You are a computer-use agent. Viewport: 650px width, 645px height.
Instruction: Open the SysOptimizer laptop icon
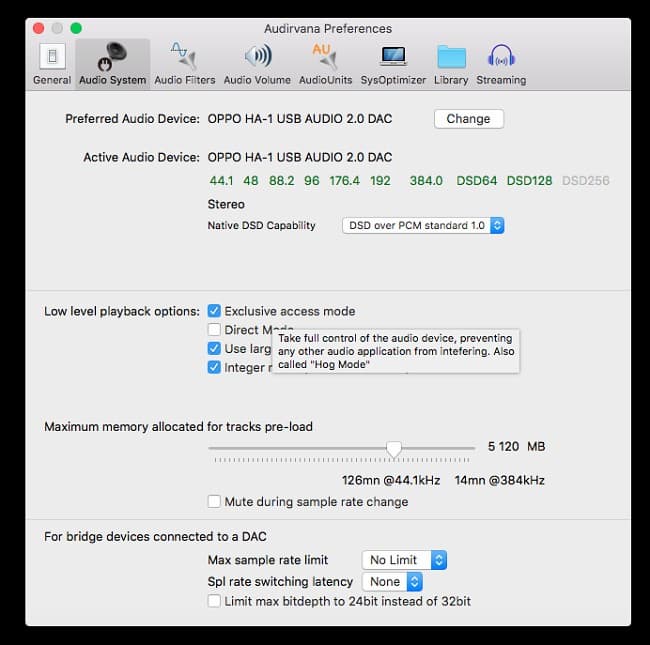(x=393, y=56)
